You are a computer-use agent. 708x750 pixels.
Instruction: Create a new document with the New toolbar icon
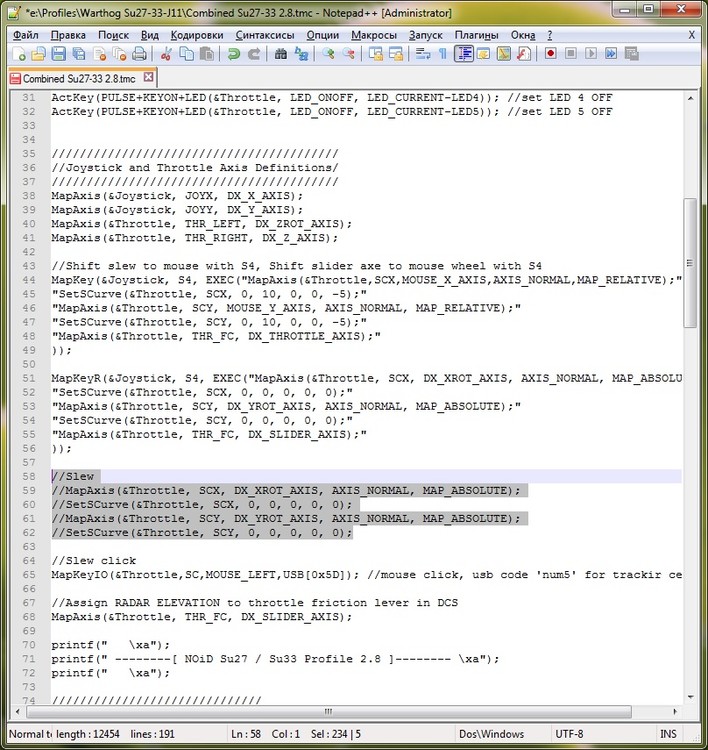pyautogui.click(x=19, y=54)
